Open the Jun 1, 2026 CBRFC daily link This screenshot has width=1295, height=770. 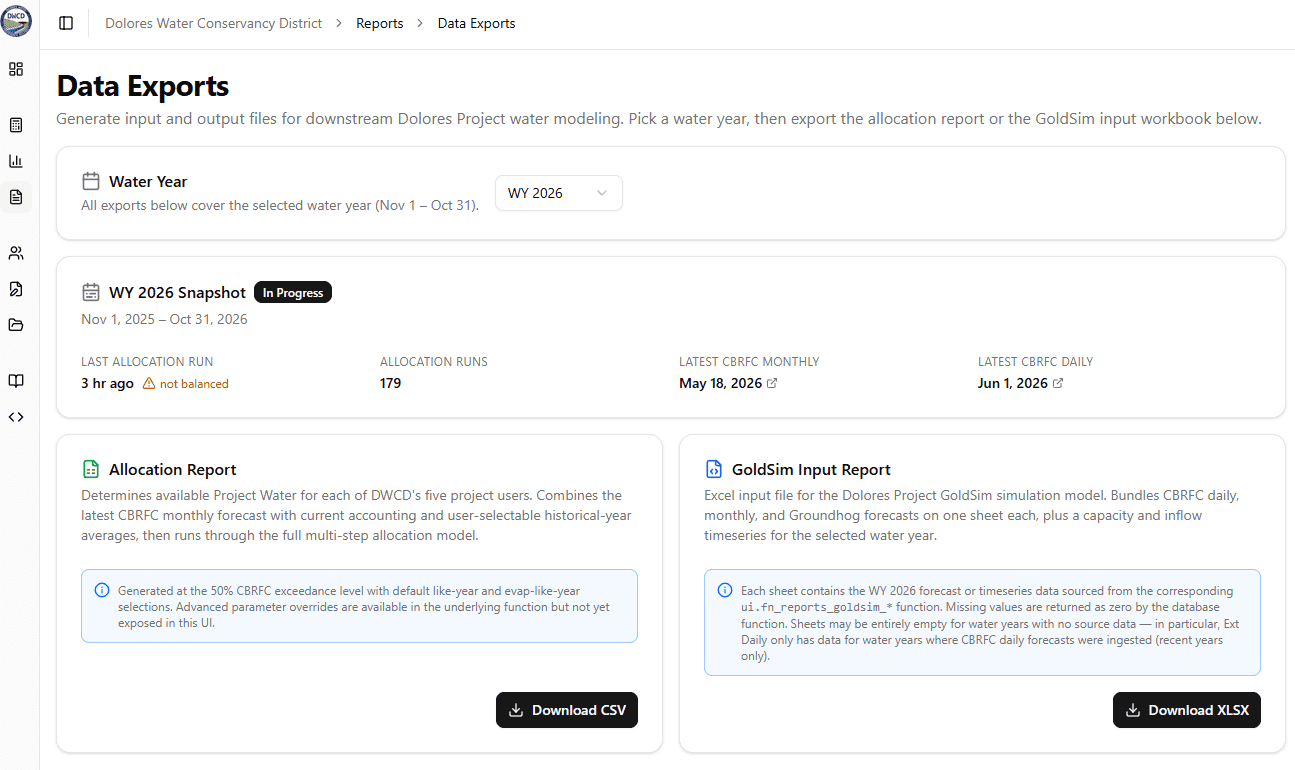point(1020,383)
